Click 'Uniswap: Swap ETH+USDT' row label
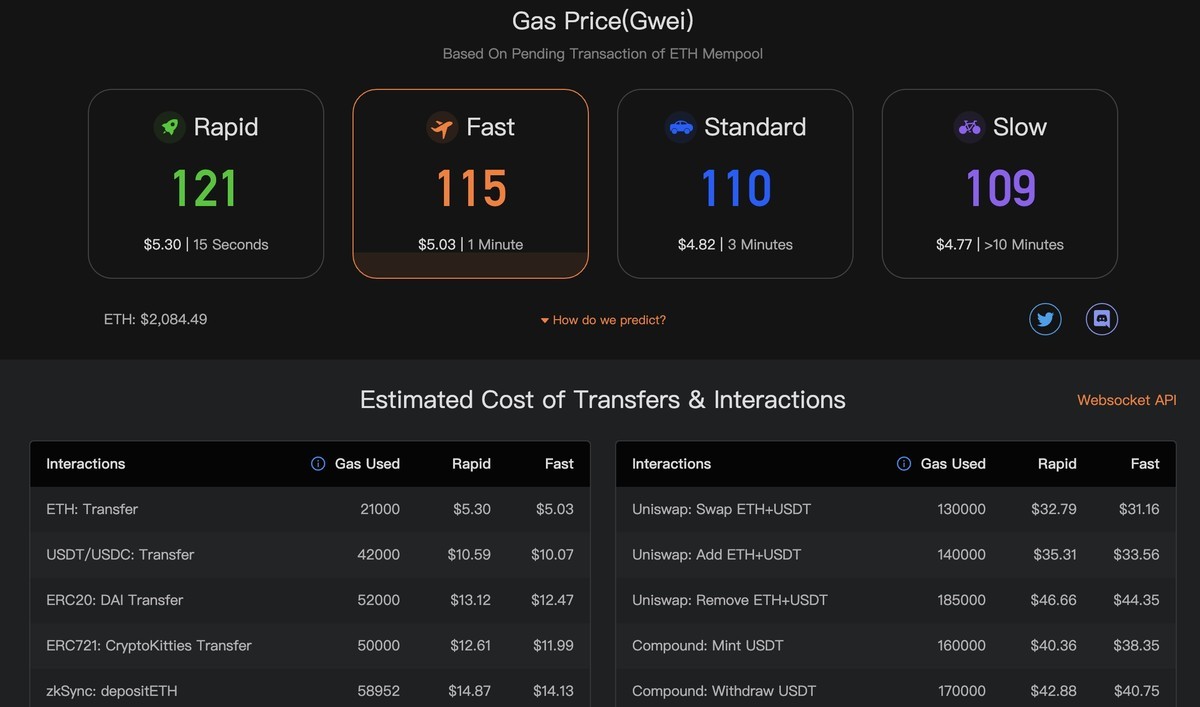Screen dimensions: 1200x707 [x=722, y=509]
